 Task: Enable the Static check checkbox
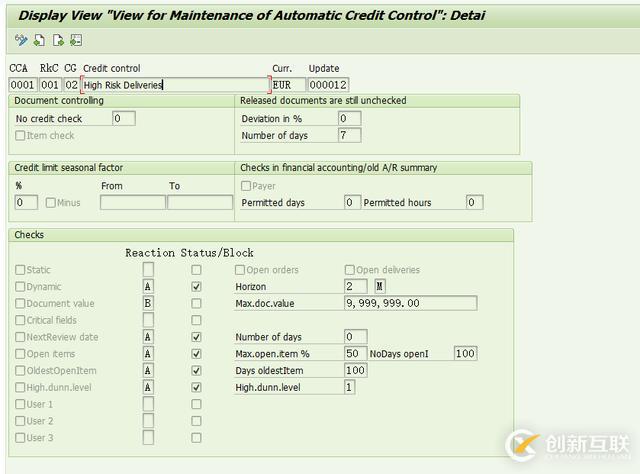pos(20,270)
